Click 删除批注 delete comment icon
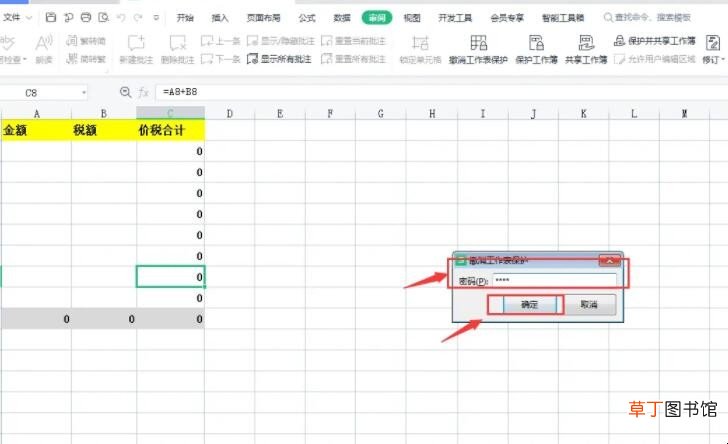 click(177, 49)
